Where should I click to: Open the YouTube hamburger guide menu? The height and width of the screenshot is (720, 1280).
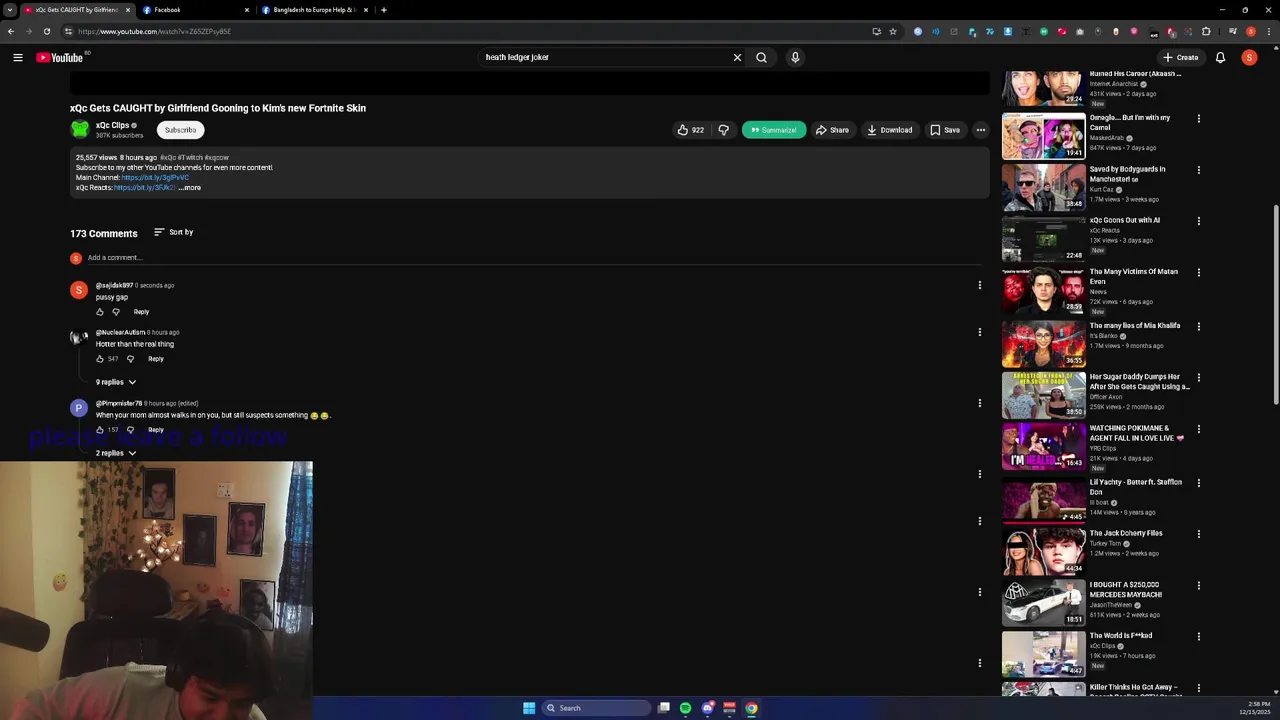pos(18,57)
